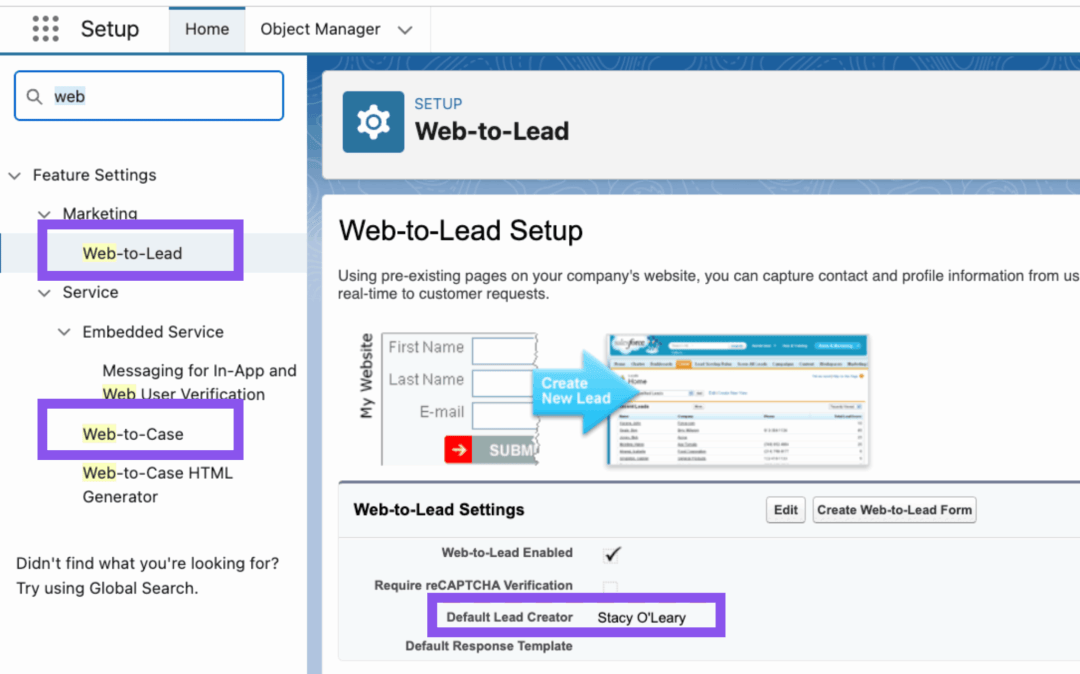
Task: Click the Setup gear icon in header
Action: click(373, 122)
